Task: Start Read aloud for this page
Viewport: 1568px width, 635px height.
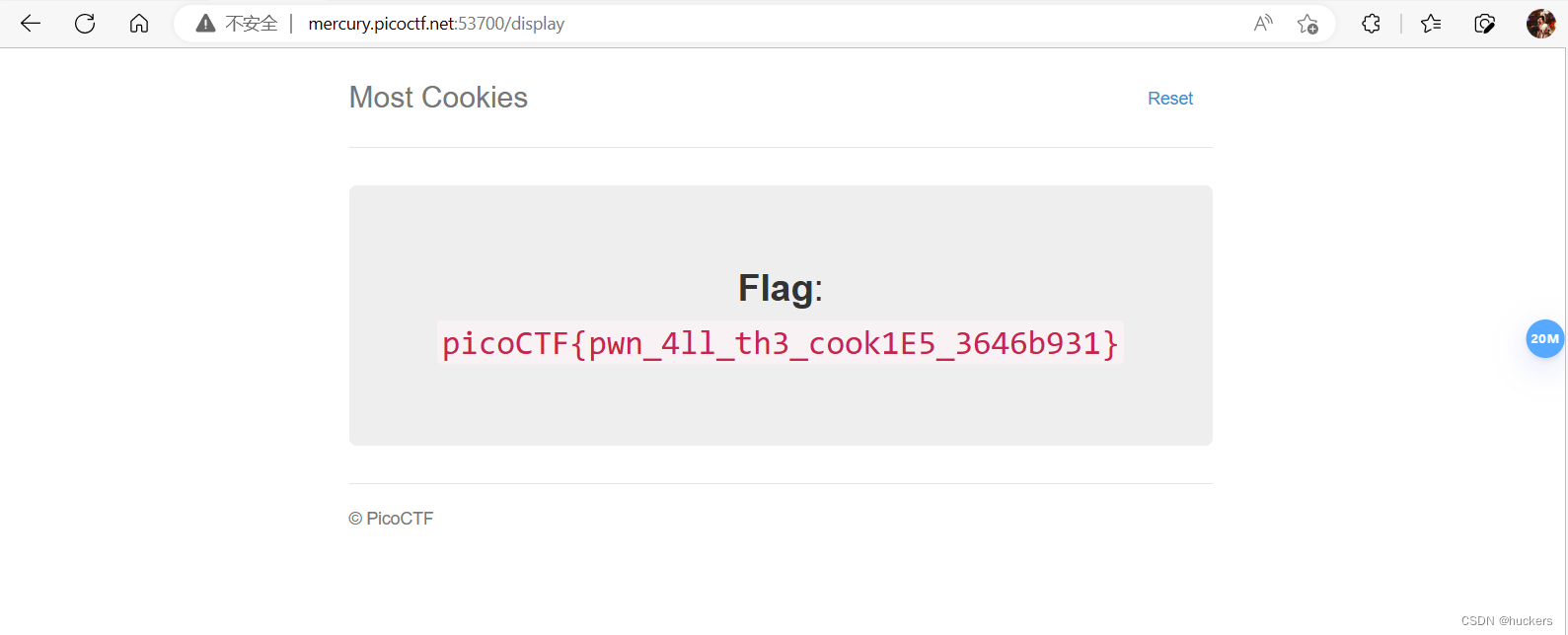Action: tap(1262, 23)
